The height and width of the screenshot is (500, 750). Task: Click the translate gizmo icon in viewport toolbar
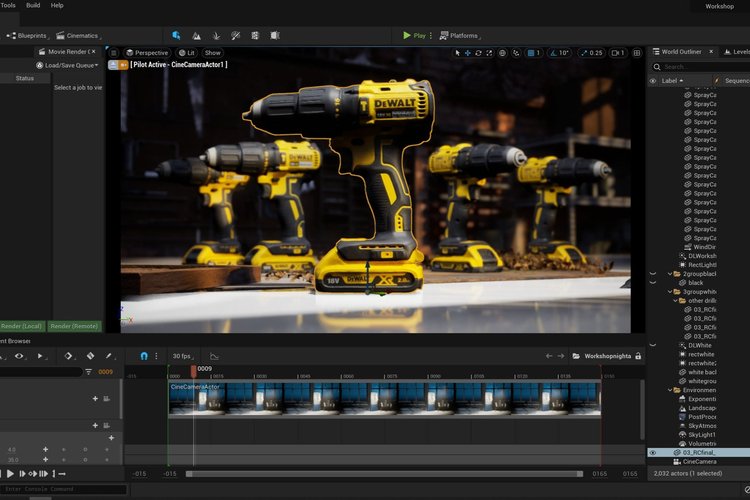point(468,53)
